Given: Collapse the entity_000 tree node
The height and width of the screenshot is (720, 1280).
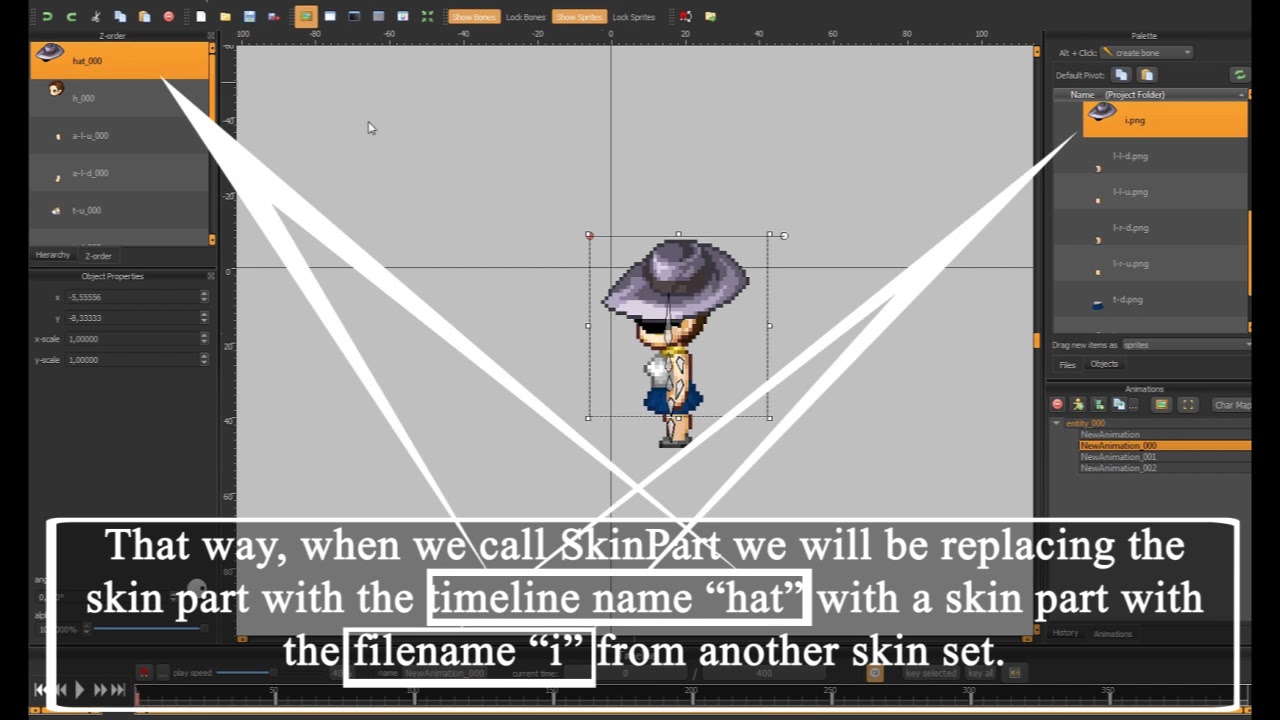Looking at the screenshot, I should click(1055, 424).
